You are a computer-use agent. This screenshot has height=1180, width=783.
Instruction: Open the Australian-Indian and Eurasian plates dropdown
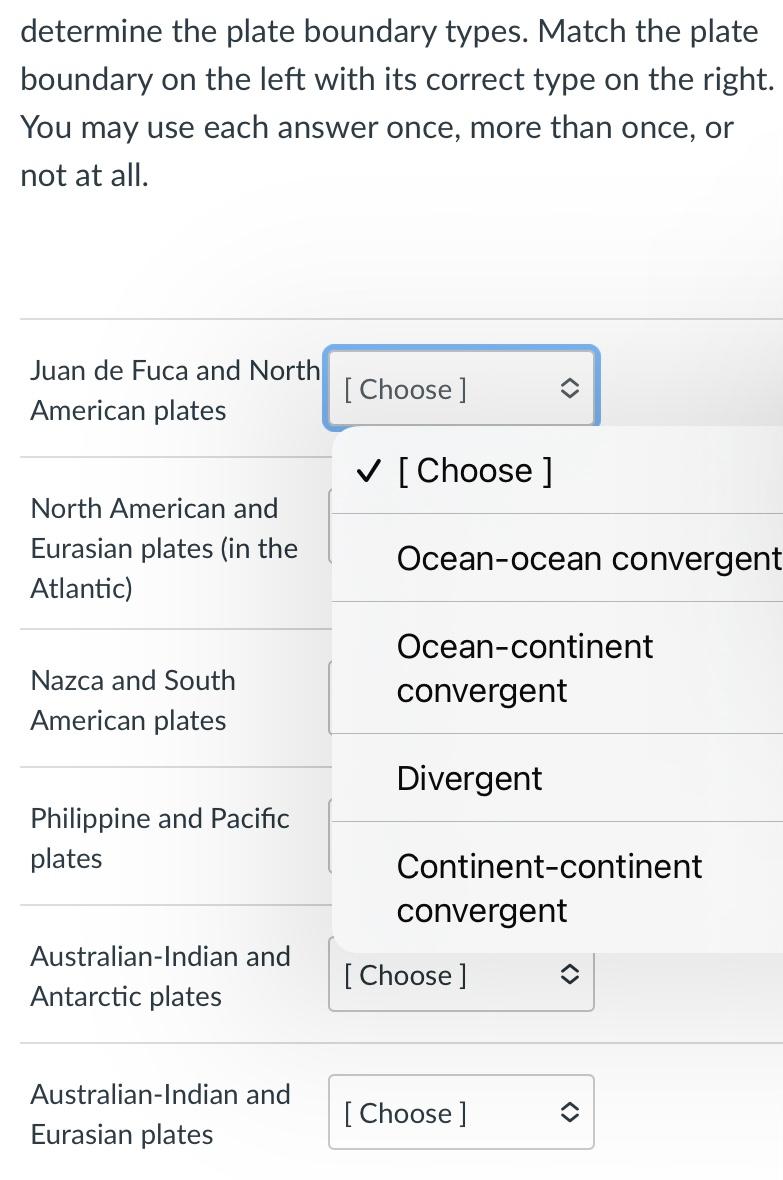(460, 1112)
